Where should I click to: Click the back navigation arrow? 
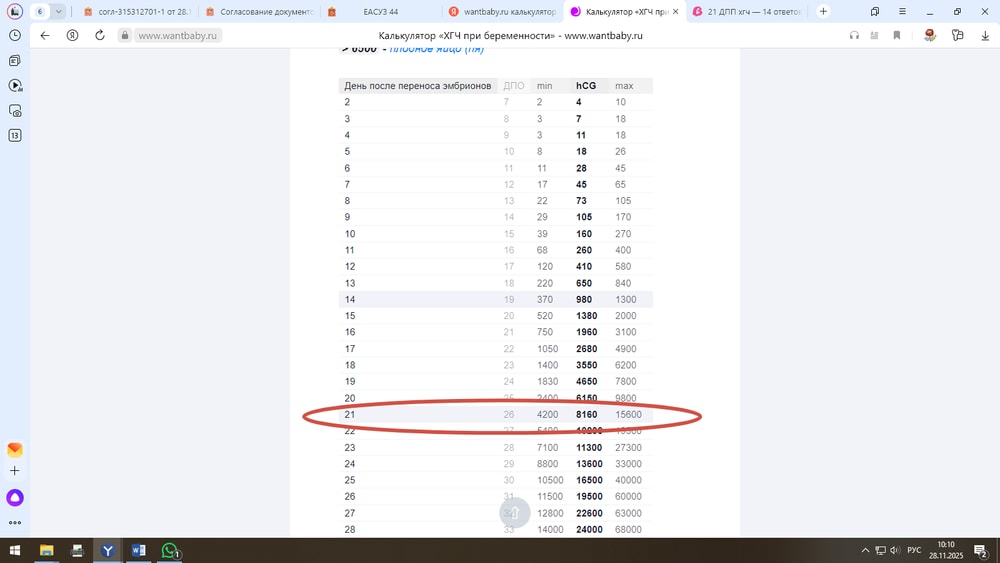point(45,35)
